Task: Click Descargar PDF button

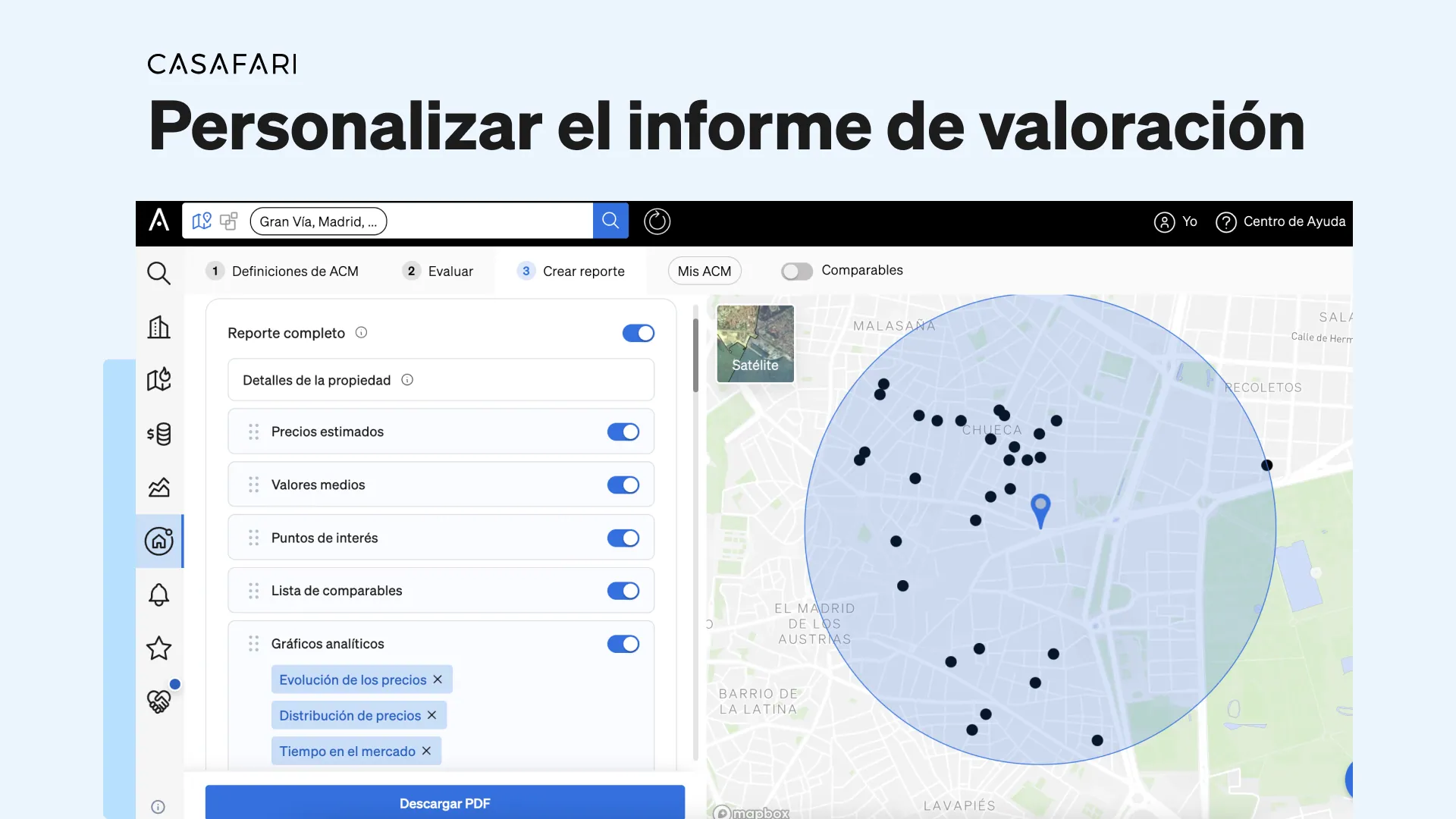Action: (x=445, y=802)
